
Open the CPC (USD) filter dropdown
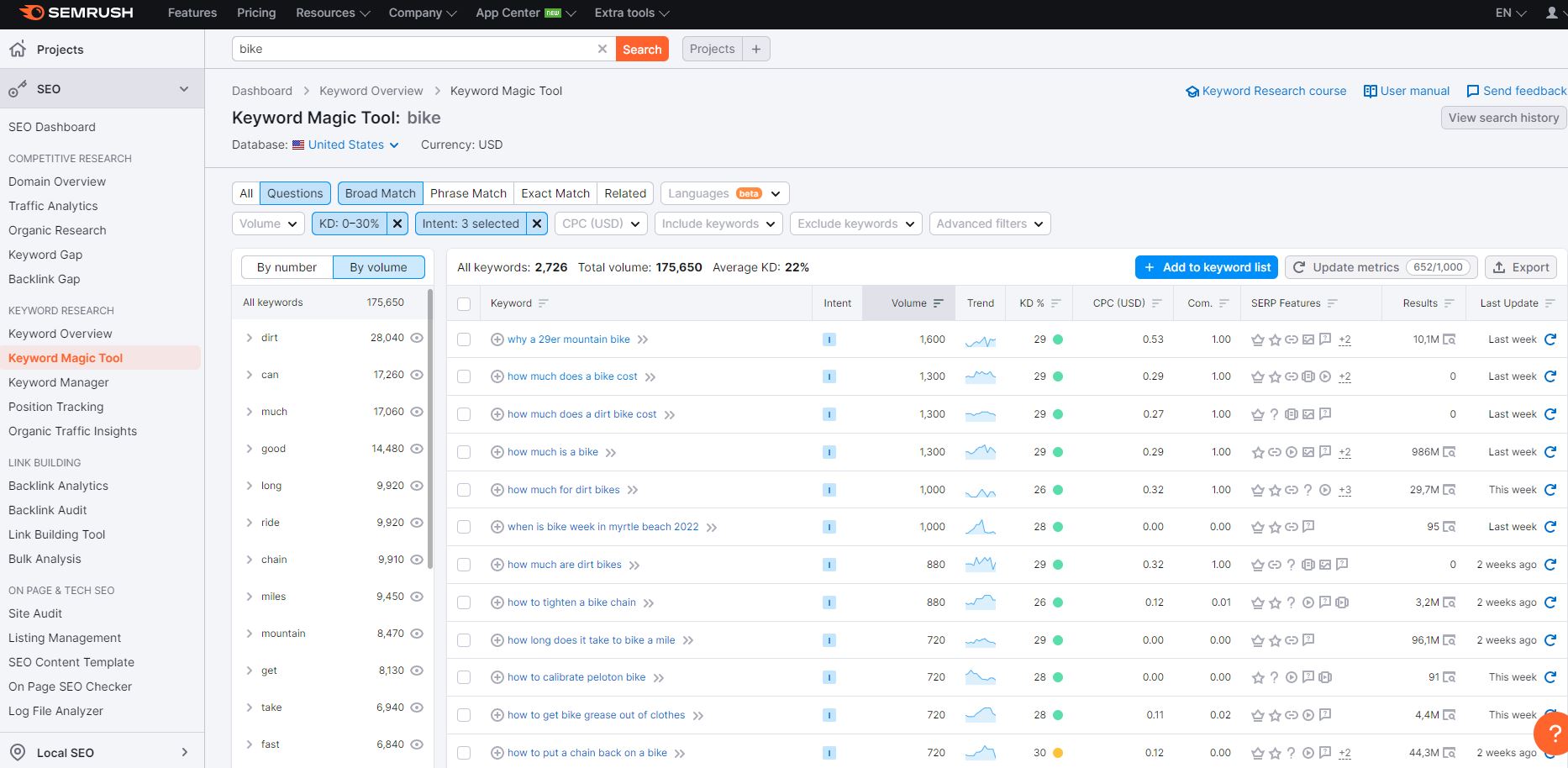coord(601,224)
